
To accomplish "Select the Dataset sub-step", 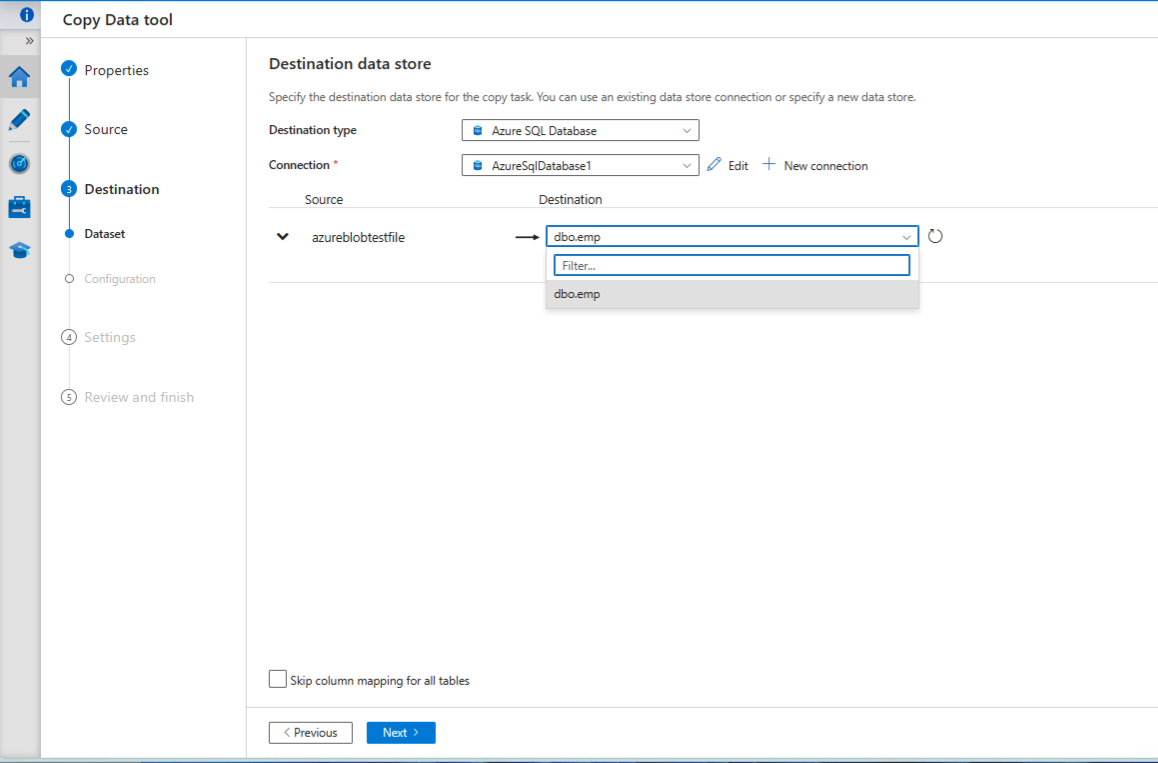I will pos(104,234).
